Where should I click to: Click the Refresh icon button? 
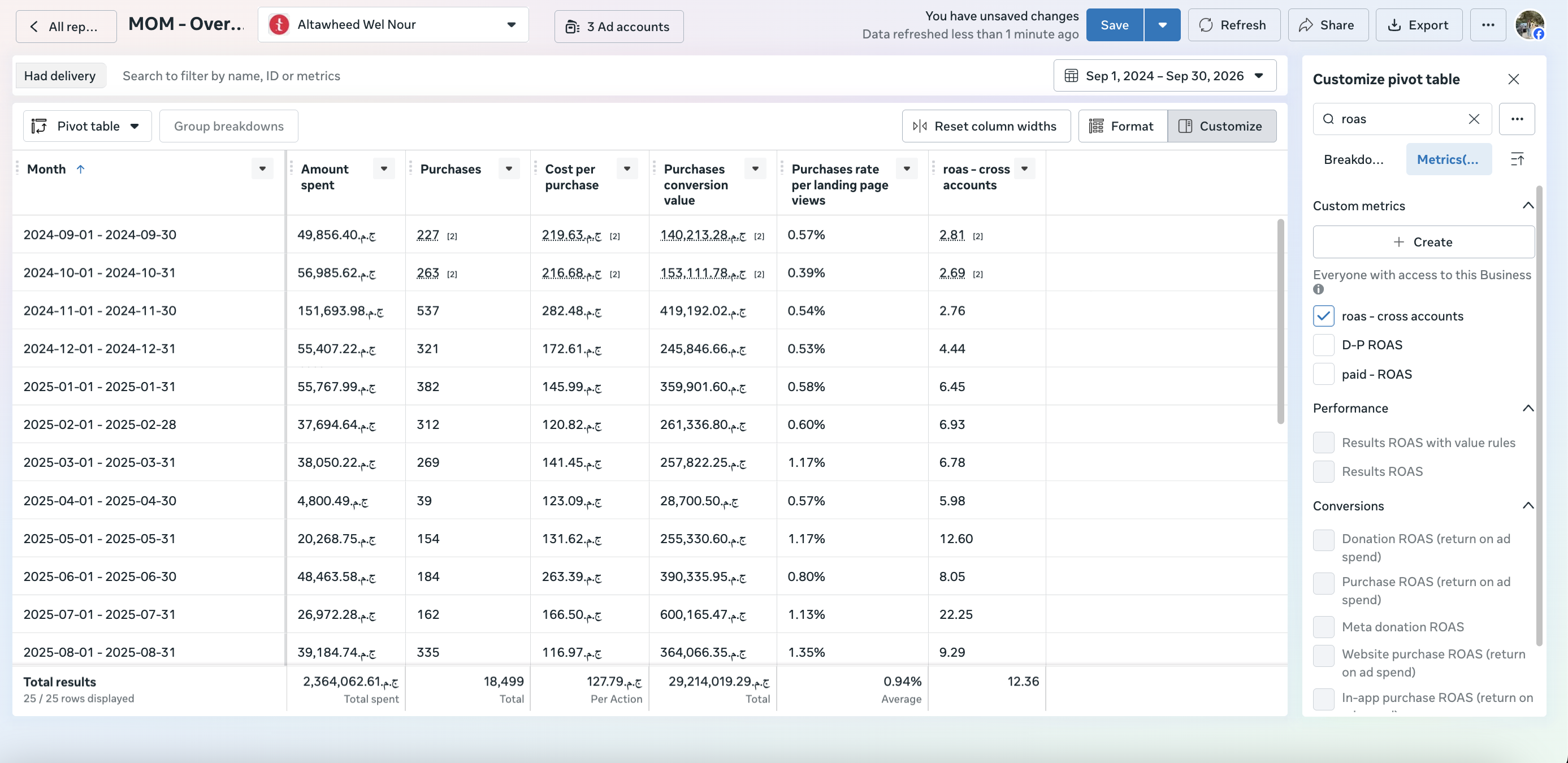coord(1234,25)
